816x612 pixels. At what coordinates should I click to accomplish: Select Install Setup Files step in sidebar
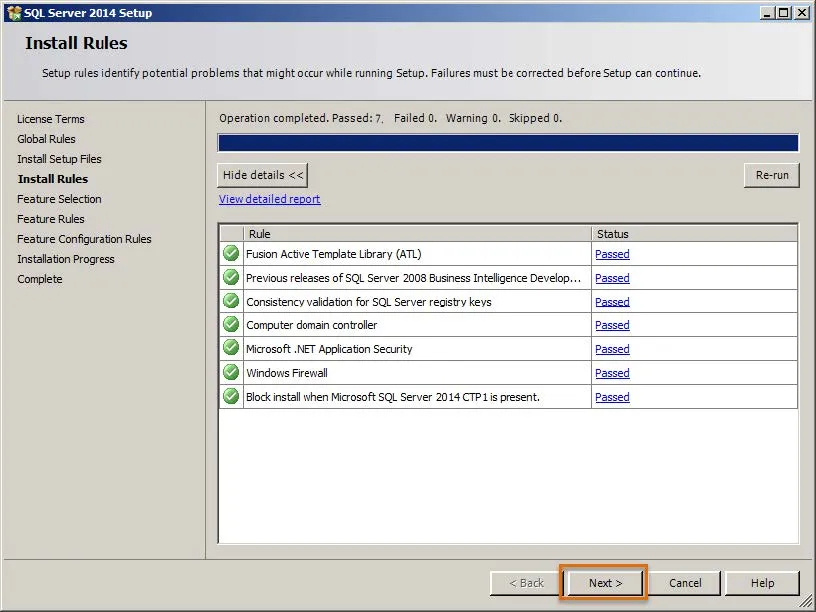59,159
